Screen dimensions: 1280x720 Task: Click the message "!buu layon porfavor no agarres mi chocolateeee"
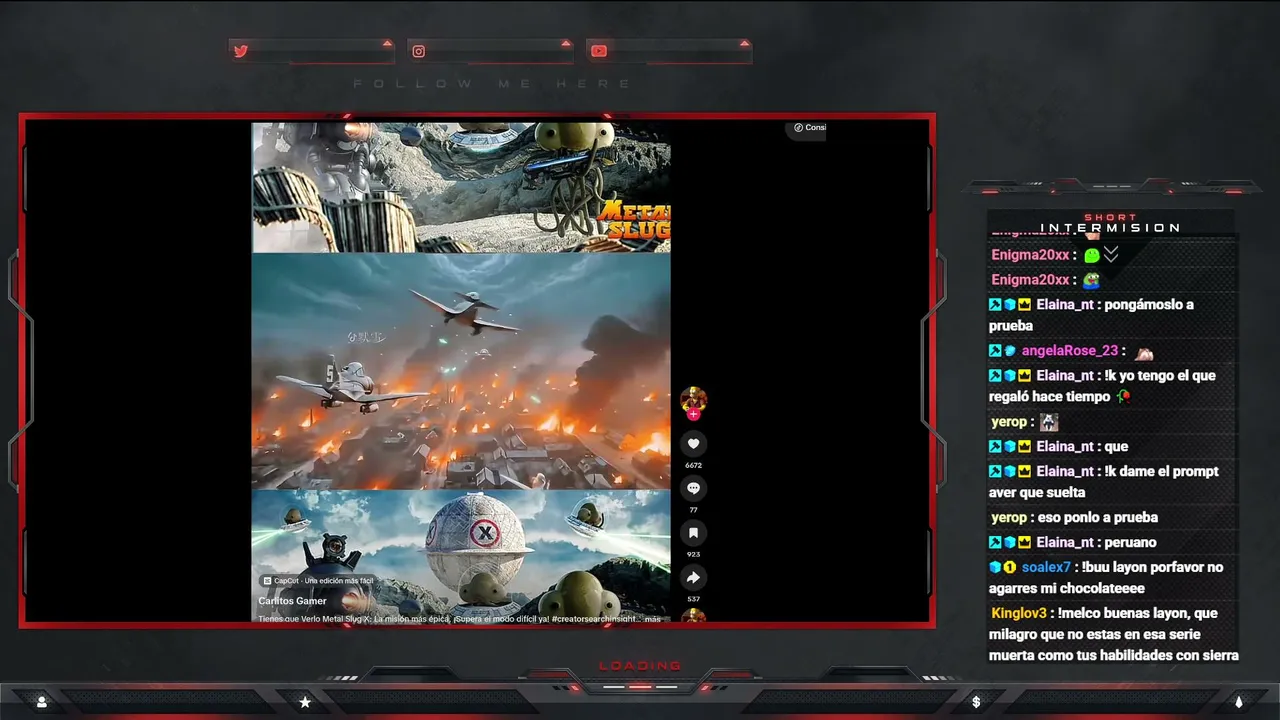(x=1106, y=578)
